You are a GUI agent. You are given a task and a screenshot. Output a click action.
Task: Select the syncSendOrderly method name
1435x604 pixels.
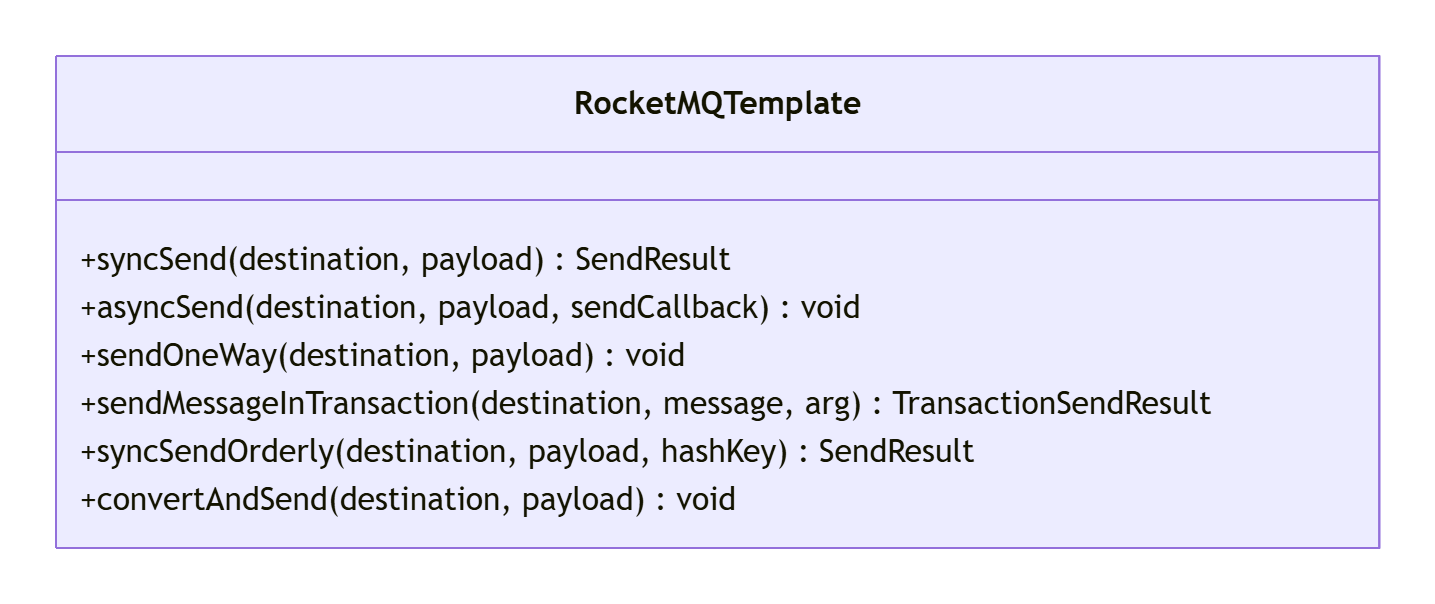pos(215,452)
